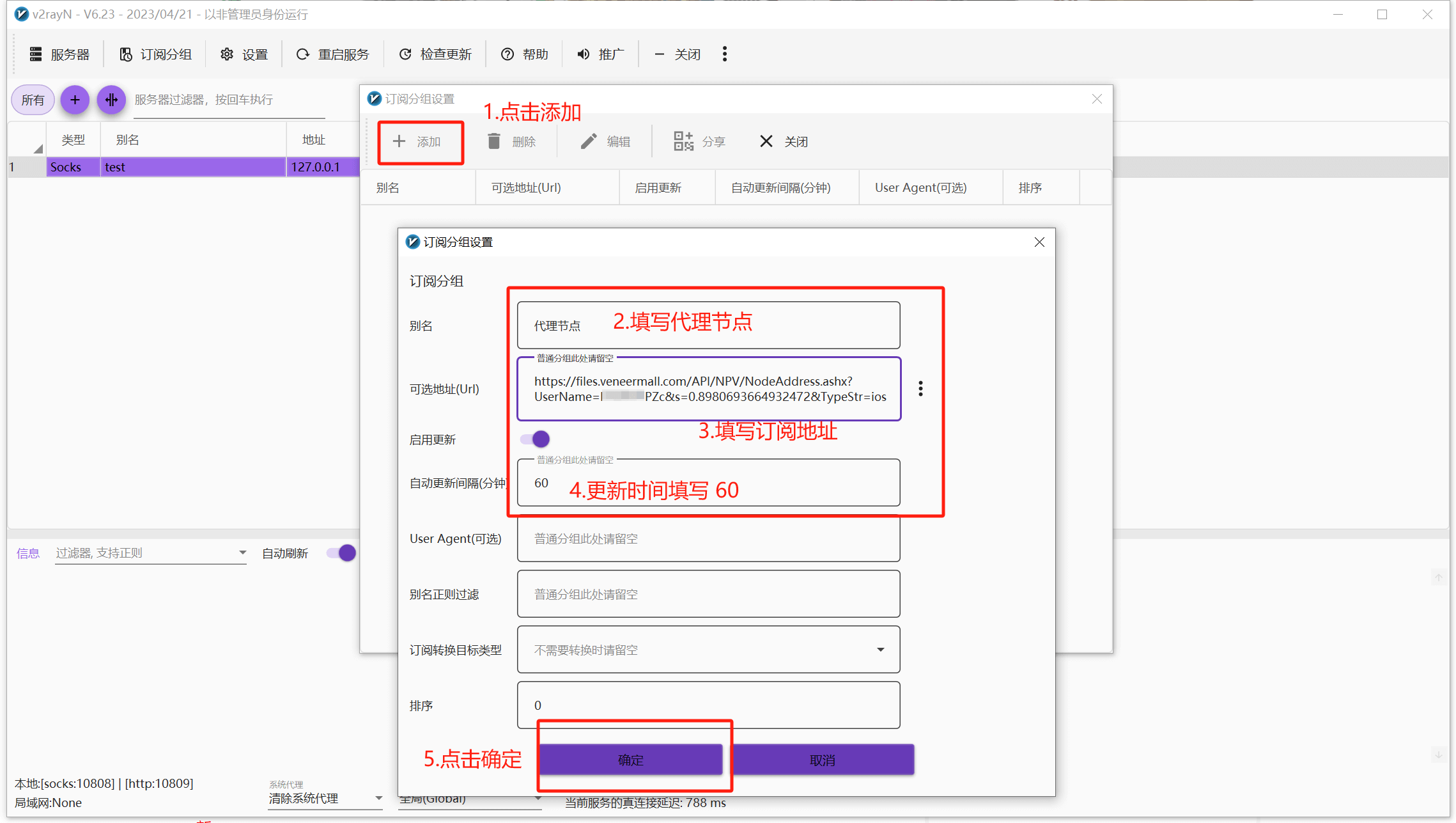Screen dimensions: 1456x823
Task: Minimize the v2rayN window
Action: [x=1338, y=14]
